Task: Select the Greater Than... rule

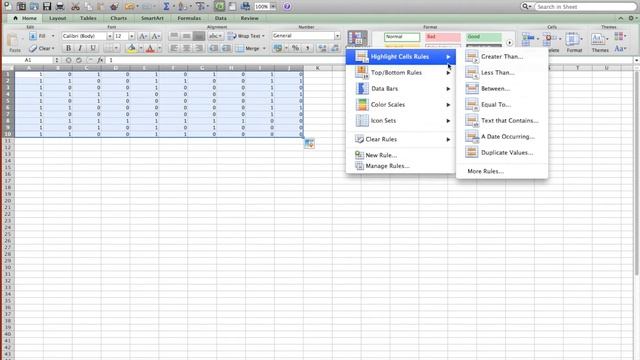Action: [x=502, y=56]
